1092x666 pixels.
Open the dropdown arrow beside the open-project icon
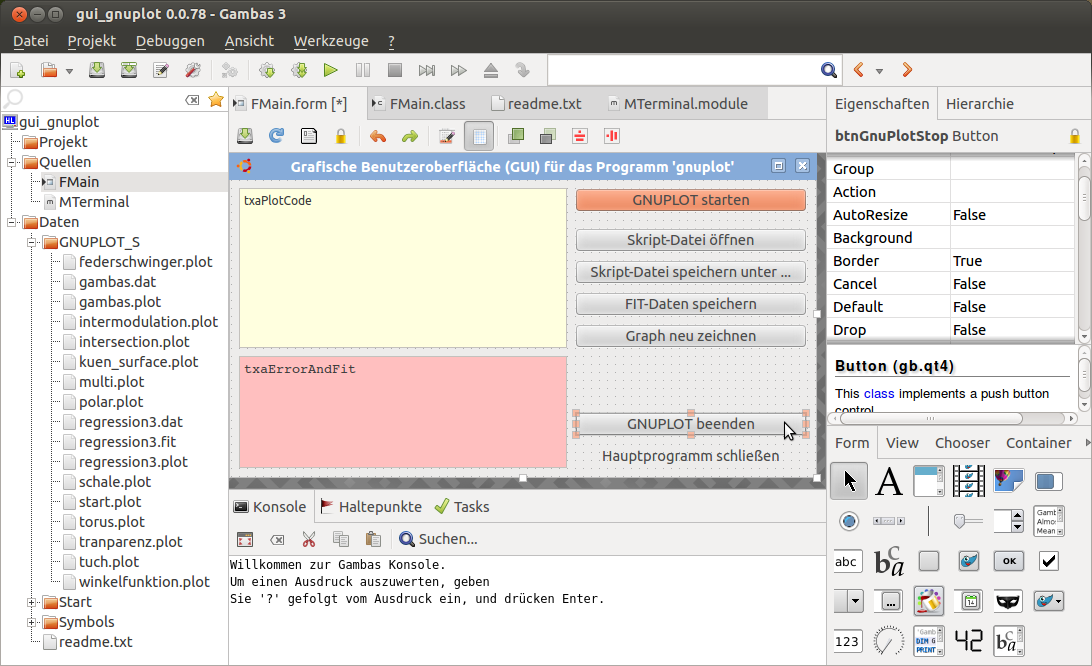coord(69,71)
